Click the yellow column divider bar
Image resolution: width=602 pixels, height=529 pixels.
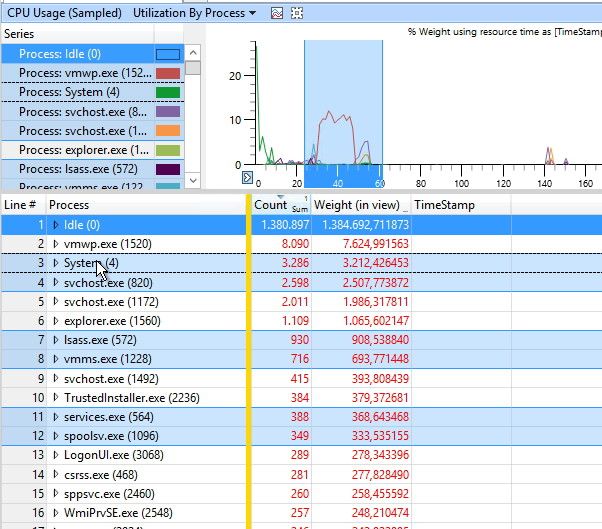(248, 360)
